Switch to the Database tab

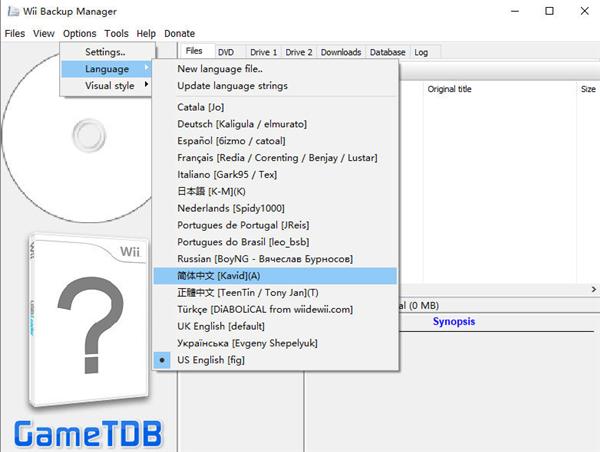[x=387, y=52]
